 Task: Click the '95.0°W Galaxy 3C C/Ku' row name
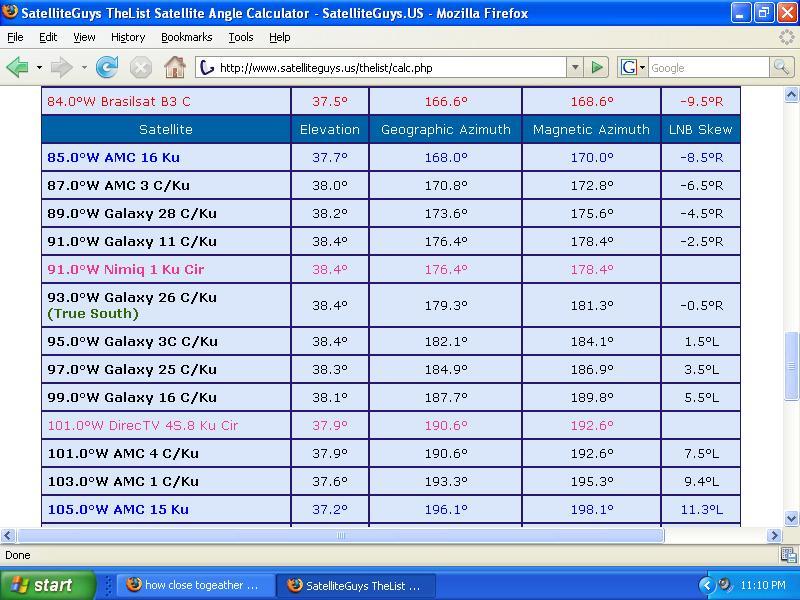(x=132, y=341)
